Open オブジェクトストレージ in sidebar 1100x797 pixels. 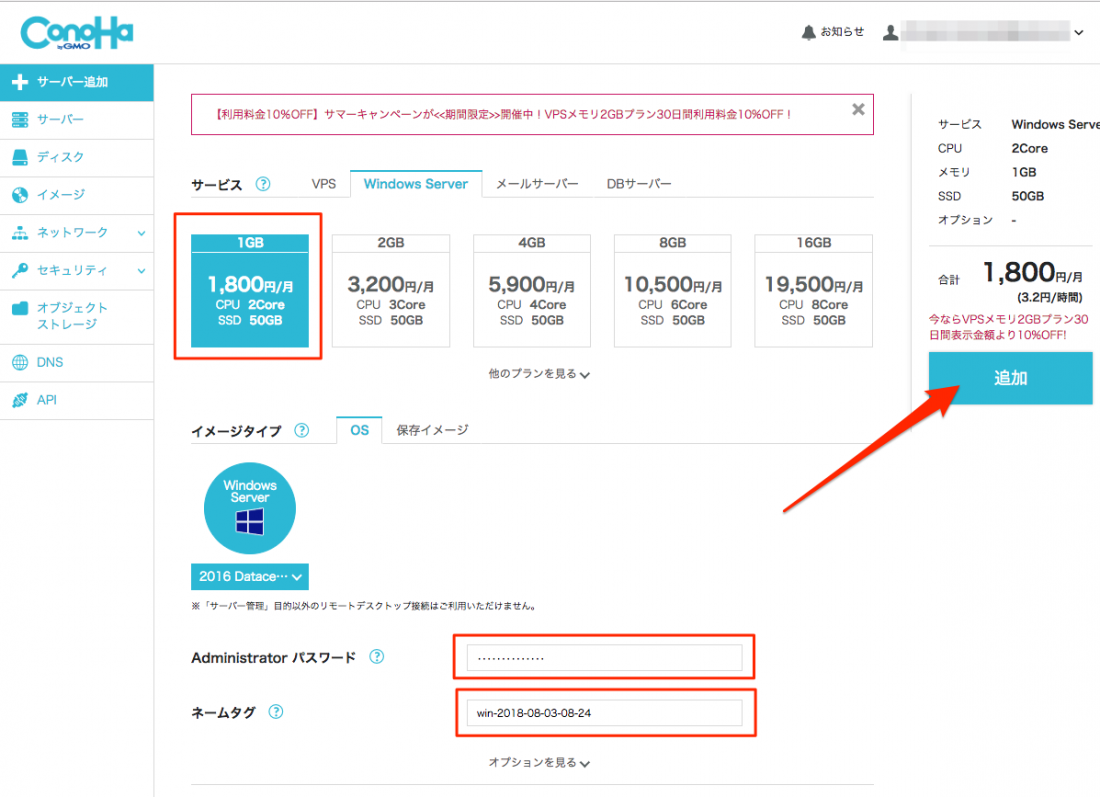pyautogui.click(x=76, y=316)
